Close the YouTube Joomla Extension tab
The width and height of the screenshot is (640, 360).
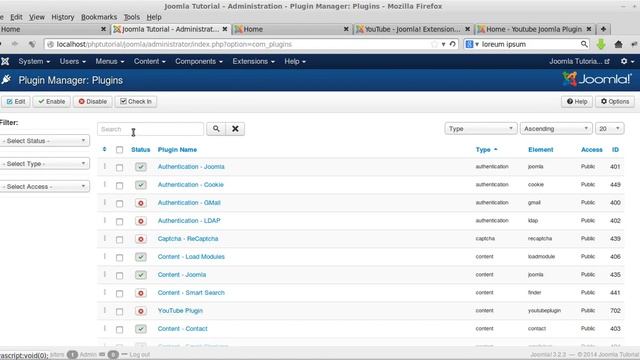tap(467, 29)
